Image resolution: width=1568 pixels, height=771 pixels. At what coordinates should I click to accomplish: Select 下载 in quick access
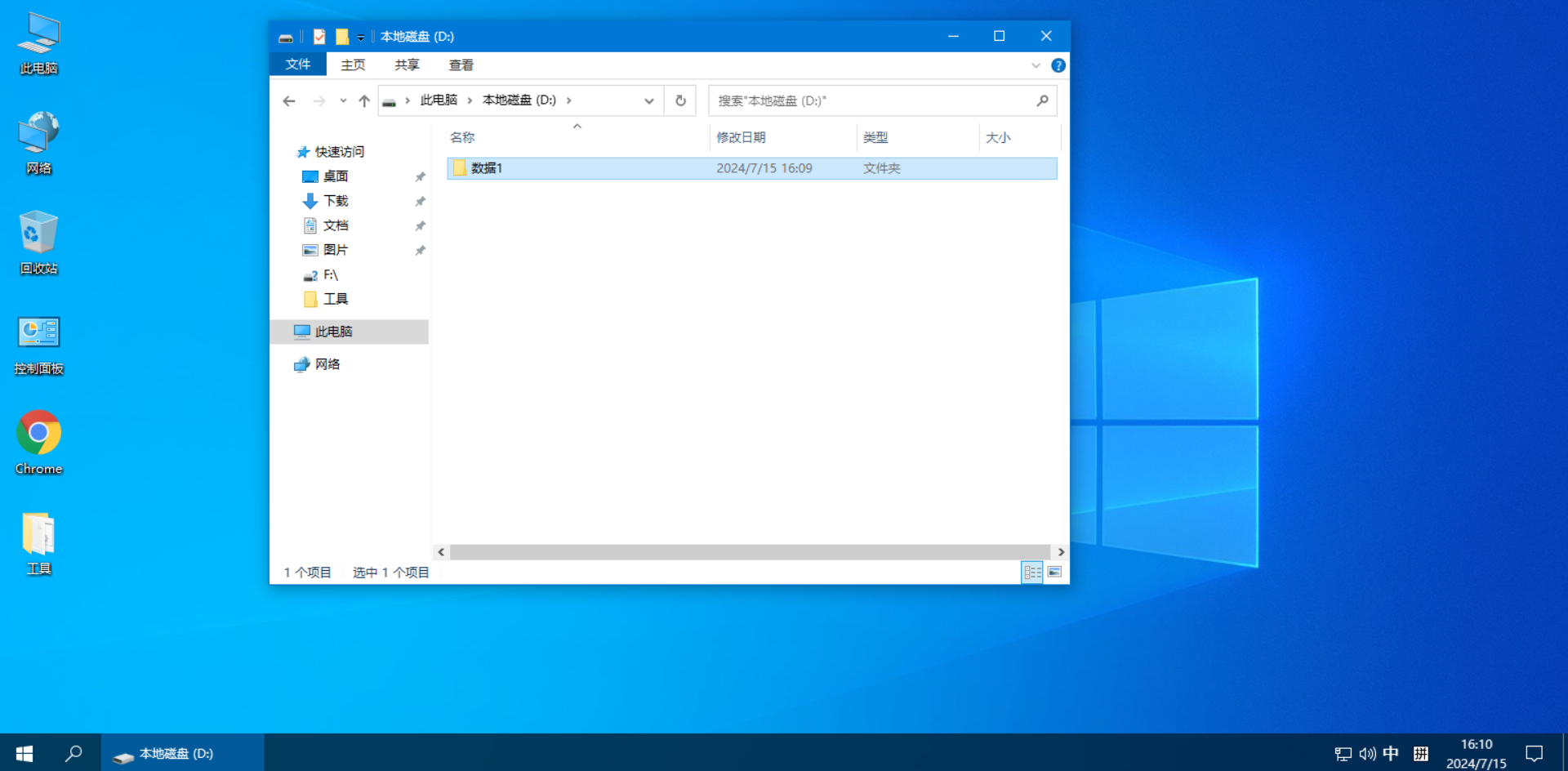(x=335, y=201)
